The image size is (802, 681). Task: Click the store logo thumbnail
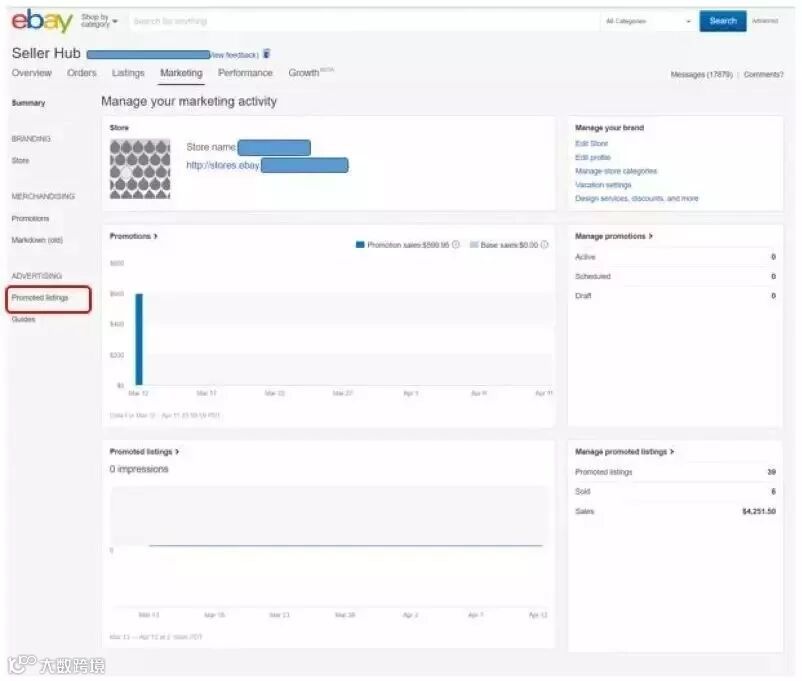point(140,169)
